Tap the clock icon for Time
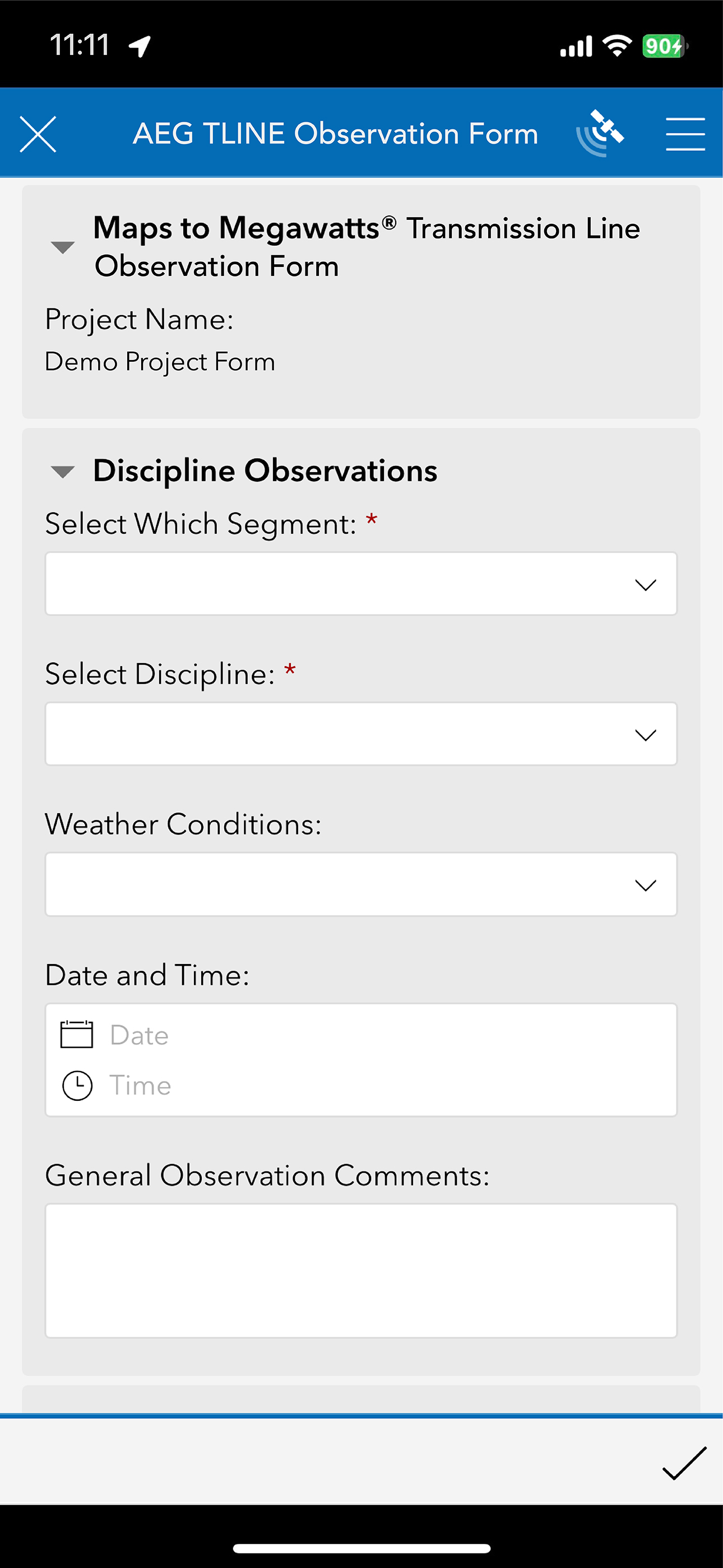 point(77,1085)
